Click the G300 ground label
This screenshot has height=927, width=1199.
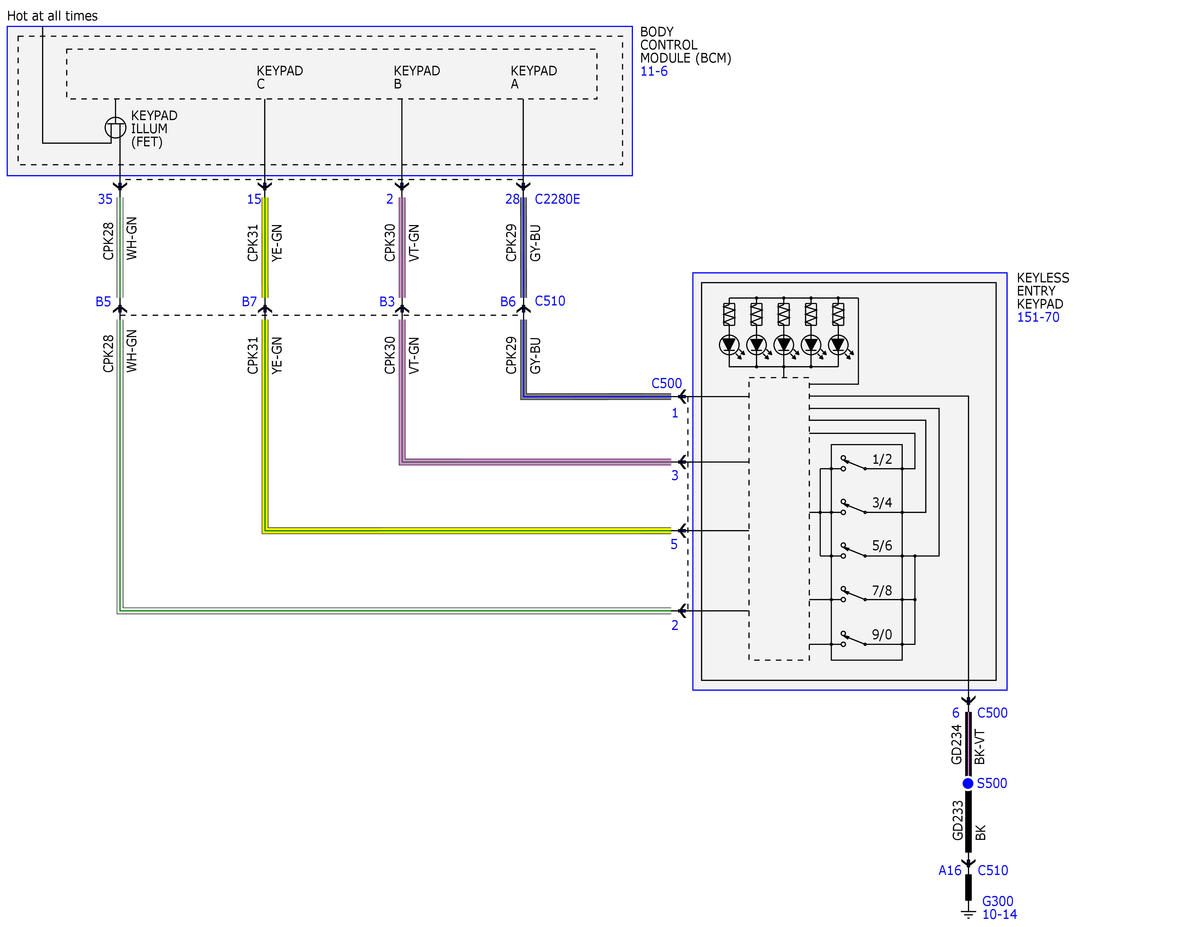coord(997,901)
